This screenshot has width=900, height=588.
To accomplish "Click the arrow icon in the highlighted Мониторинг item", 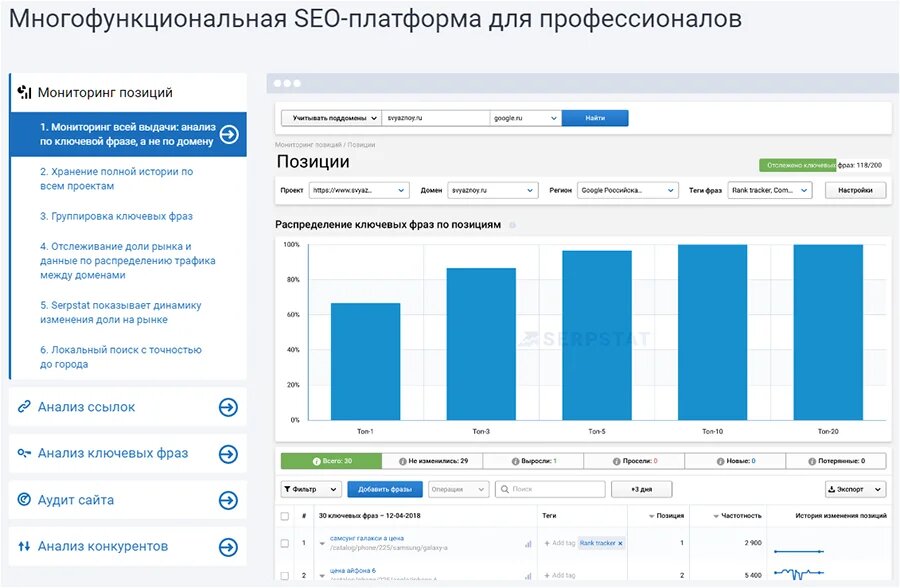I will tap(229, 135).
